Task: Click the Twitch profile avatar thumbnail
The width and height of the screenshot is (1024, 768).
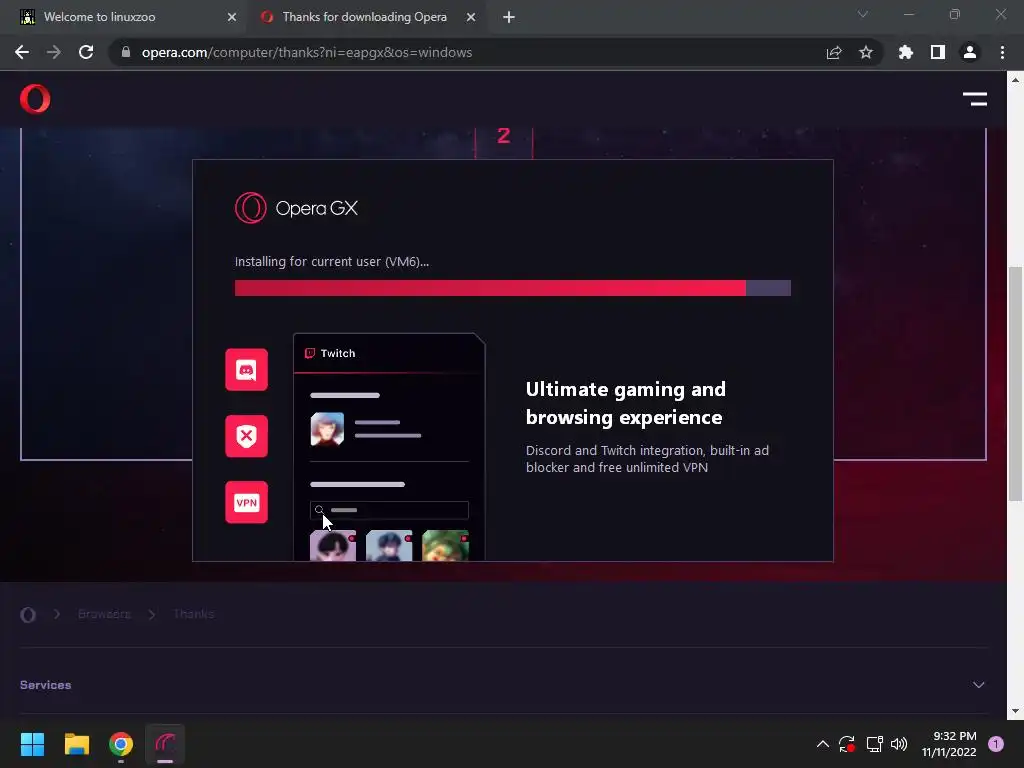Action: (x=327, y=429)
